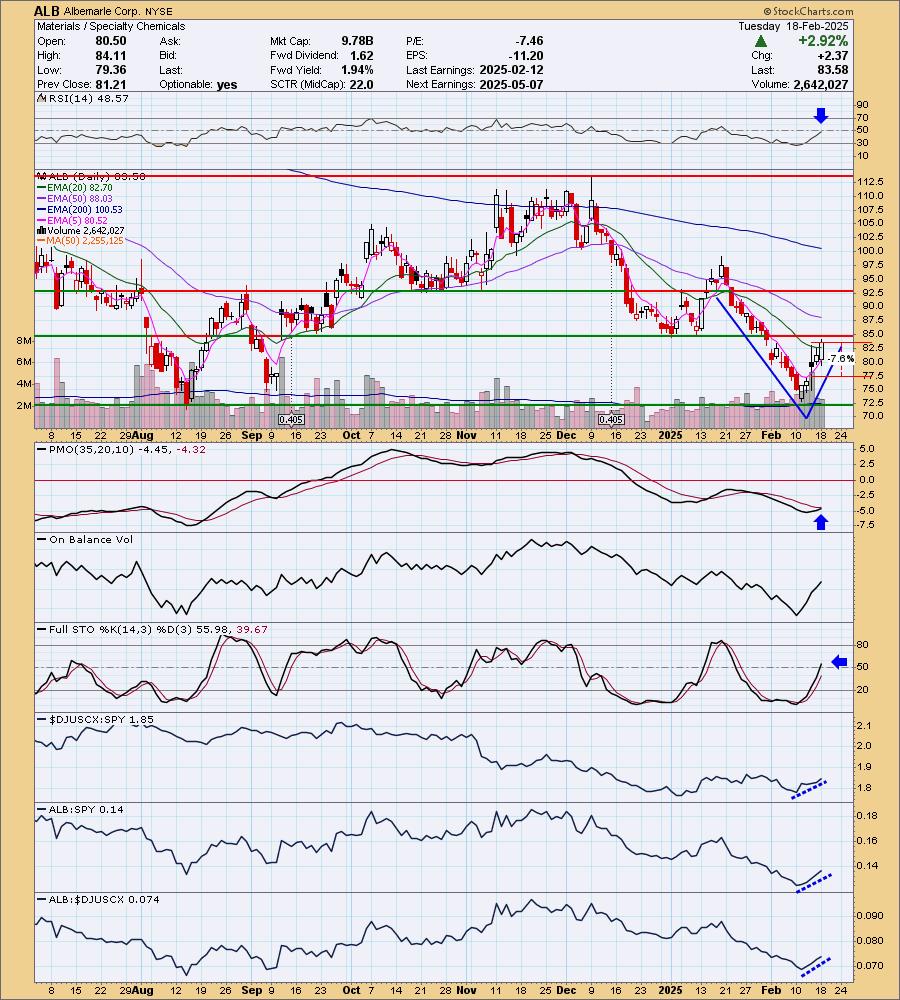Click the volume bars icon in price legend
This screenshot has height=1000, width=900.
(x=41, y=231)
